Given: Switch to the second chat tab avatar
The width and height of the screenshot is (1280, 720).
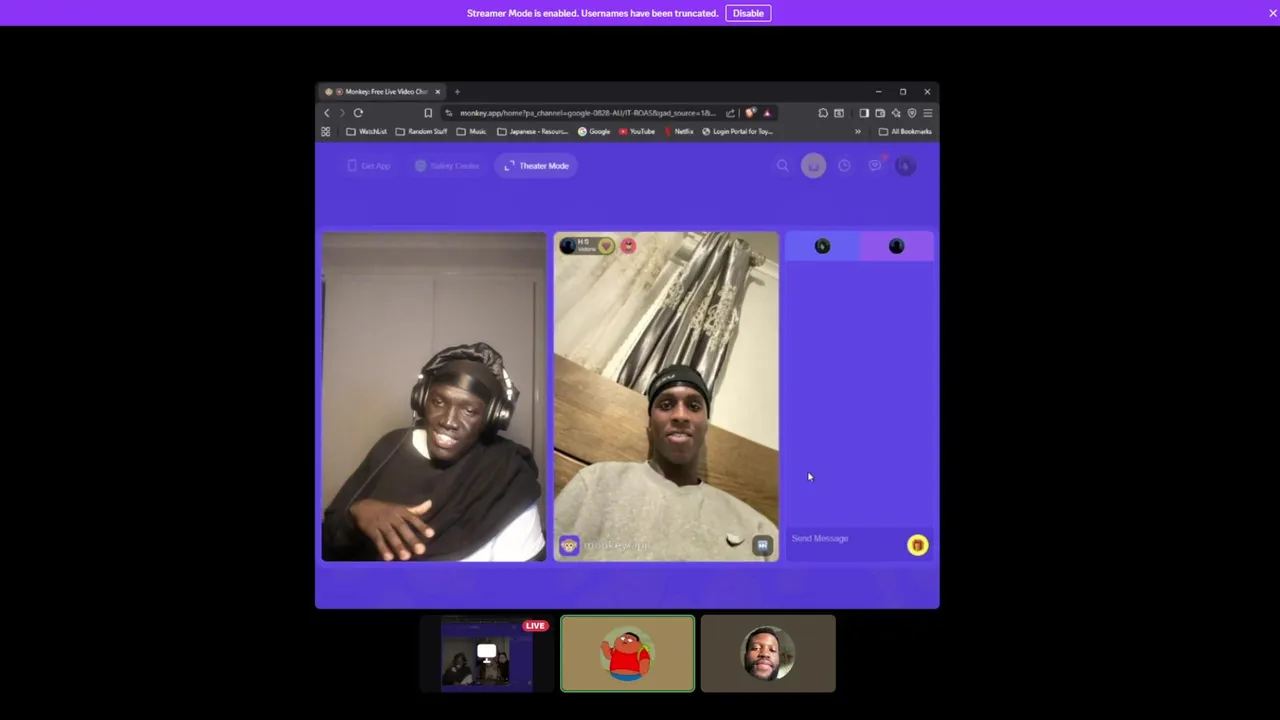Looking at the screenshot, I should (x=896, y=246).
